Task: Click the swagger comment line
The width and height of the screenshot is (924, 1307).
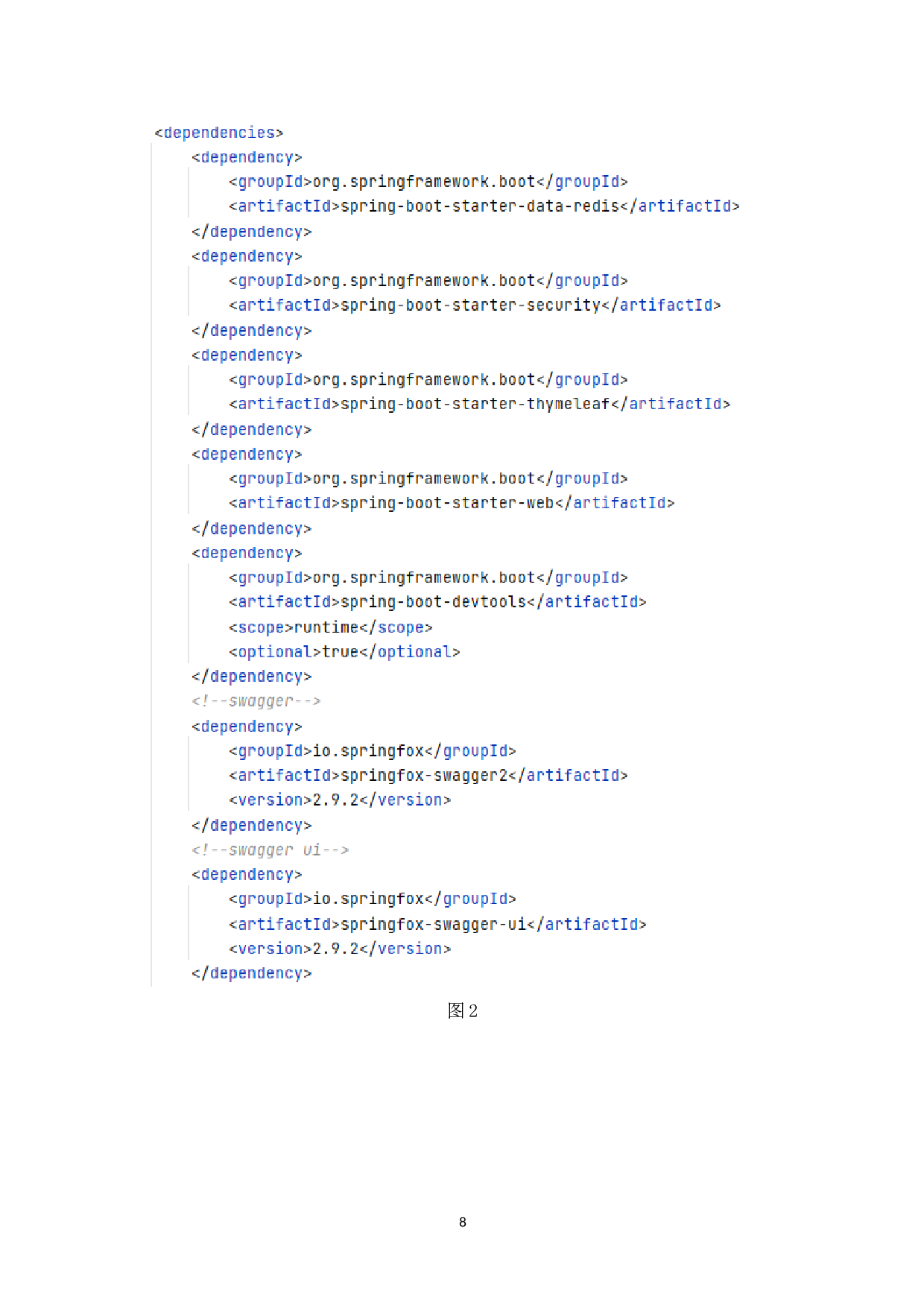Action: (256, 701)
